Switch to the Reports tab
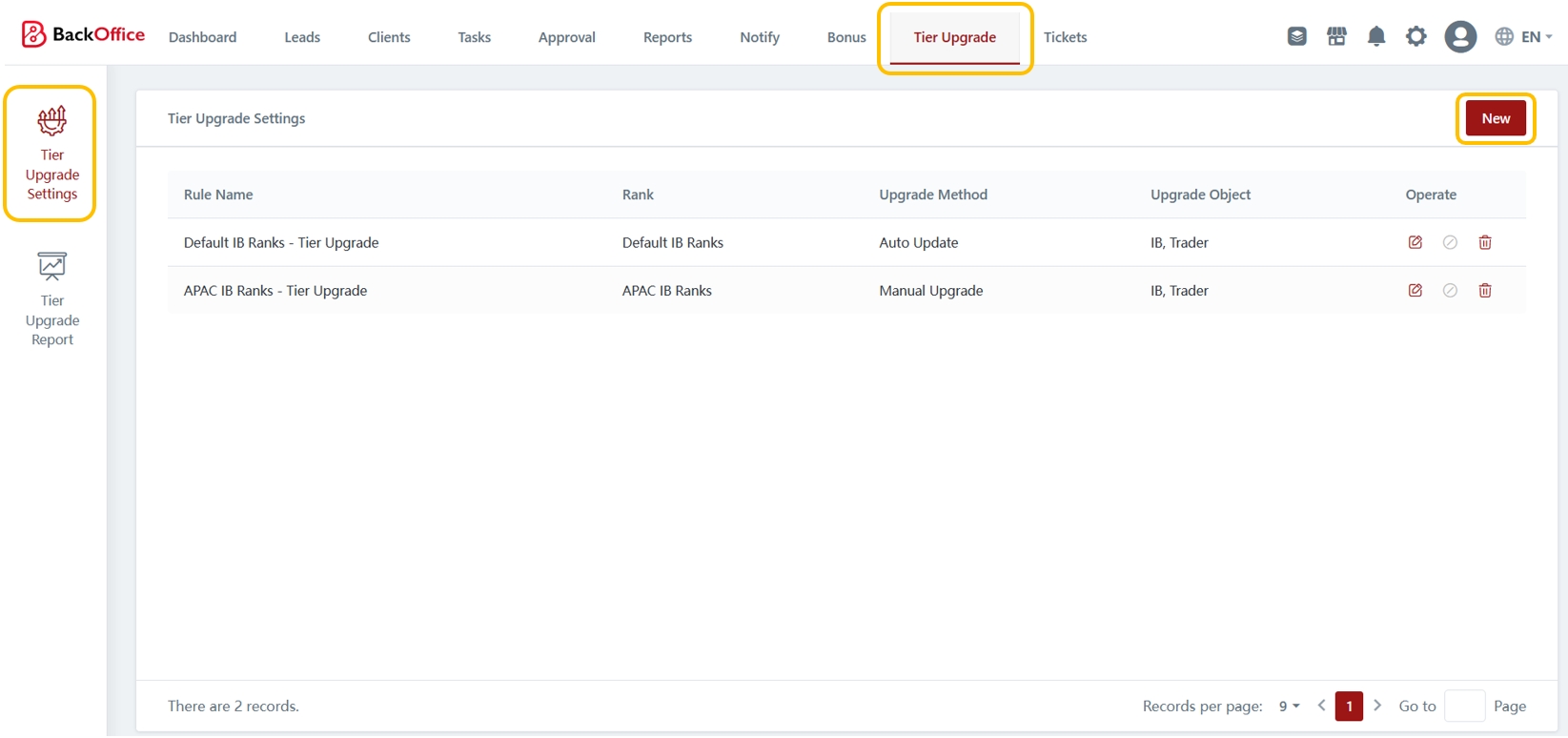The height and width of the screenshot is (738, 1568). [x=667, y=37]
